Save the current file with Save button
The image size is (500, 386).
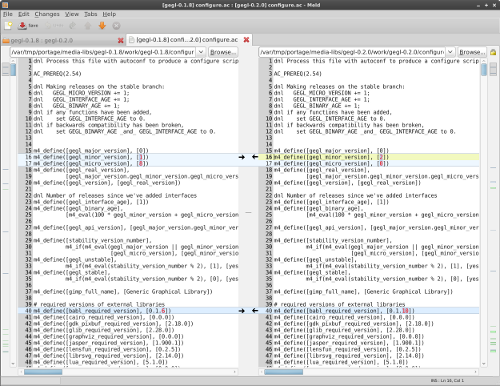click(28, 26)
